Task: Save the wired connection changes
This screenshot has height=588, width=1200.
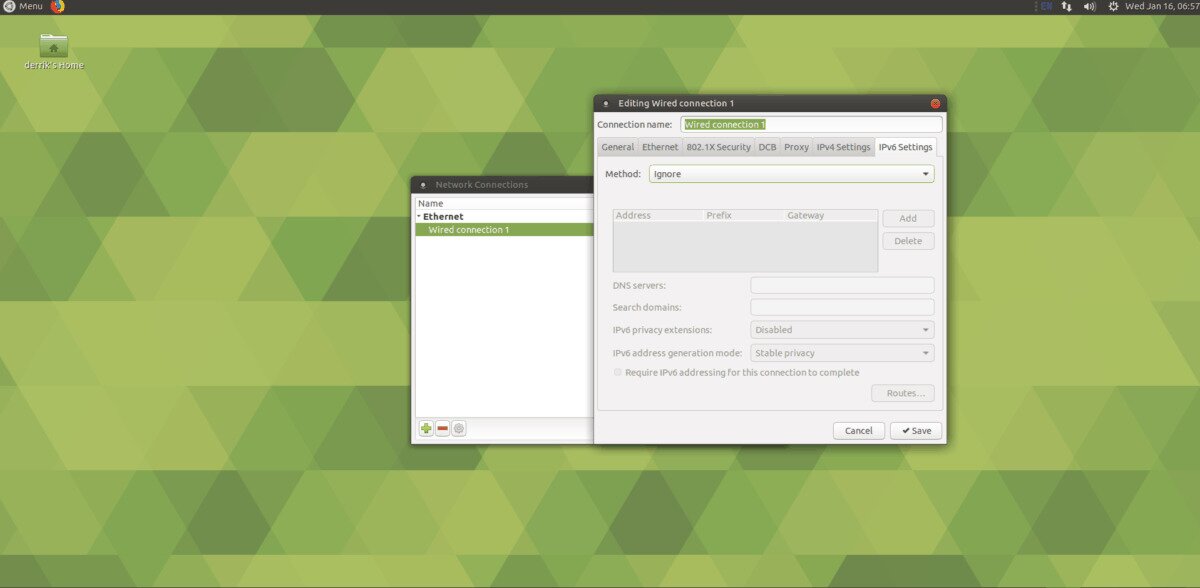Action: click(915, 431)
